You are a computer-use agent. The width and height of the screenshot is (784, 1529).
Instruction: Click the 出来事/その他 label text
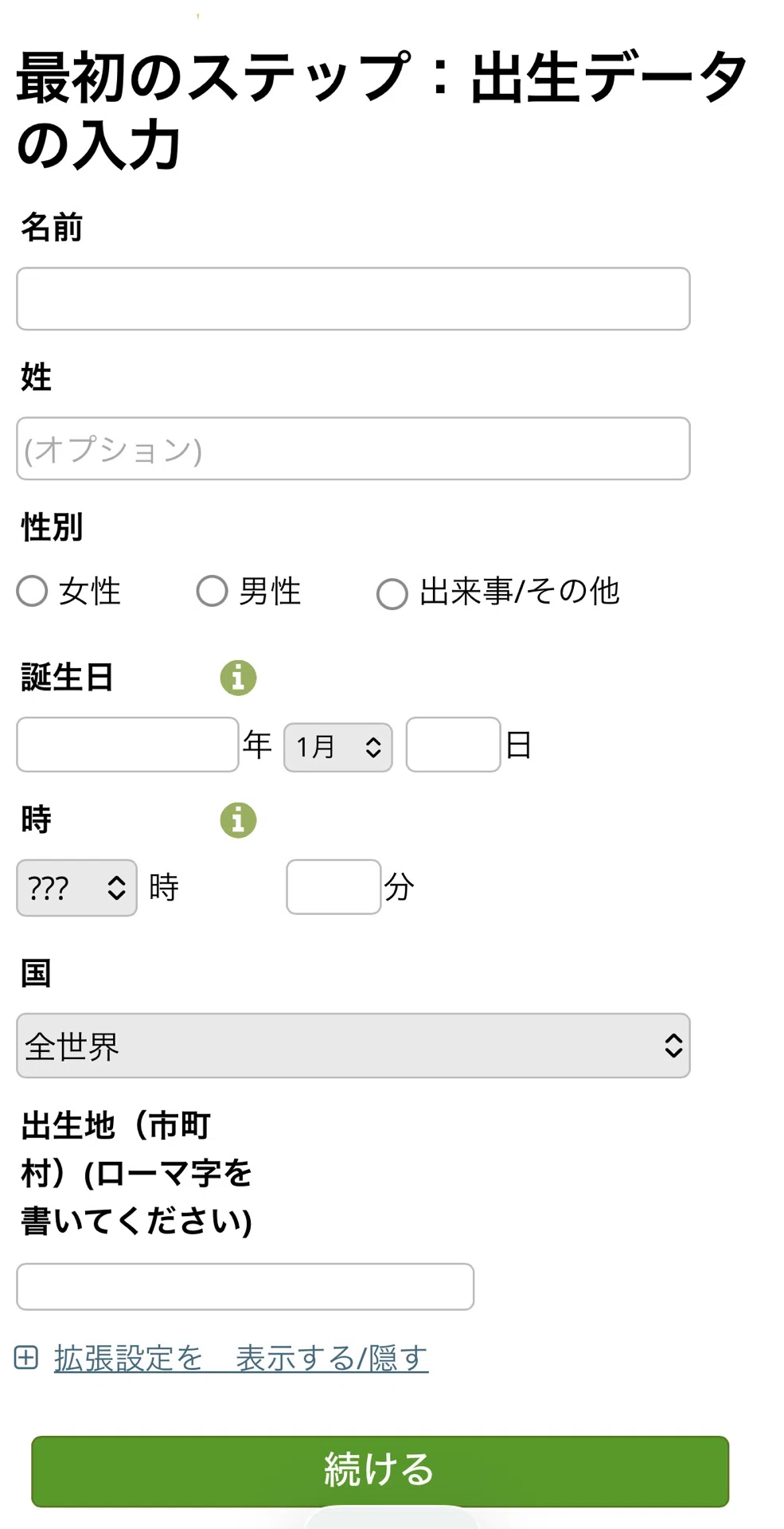coord(520,591)
